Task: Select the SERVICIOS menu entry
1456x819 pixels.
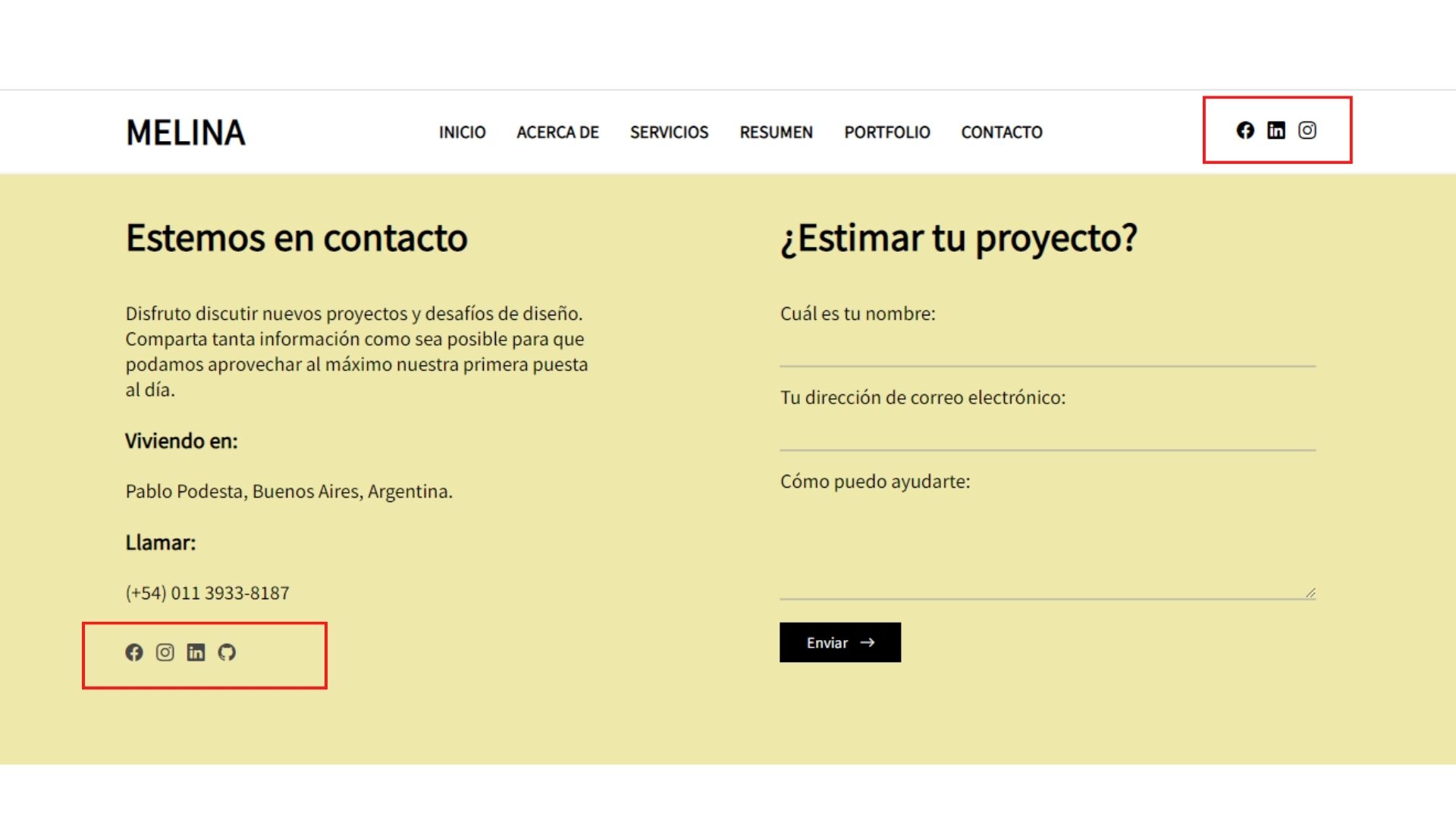Action: [669, 132]
